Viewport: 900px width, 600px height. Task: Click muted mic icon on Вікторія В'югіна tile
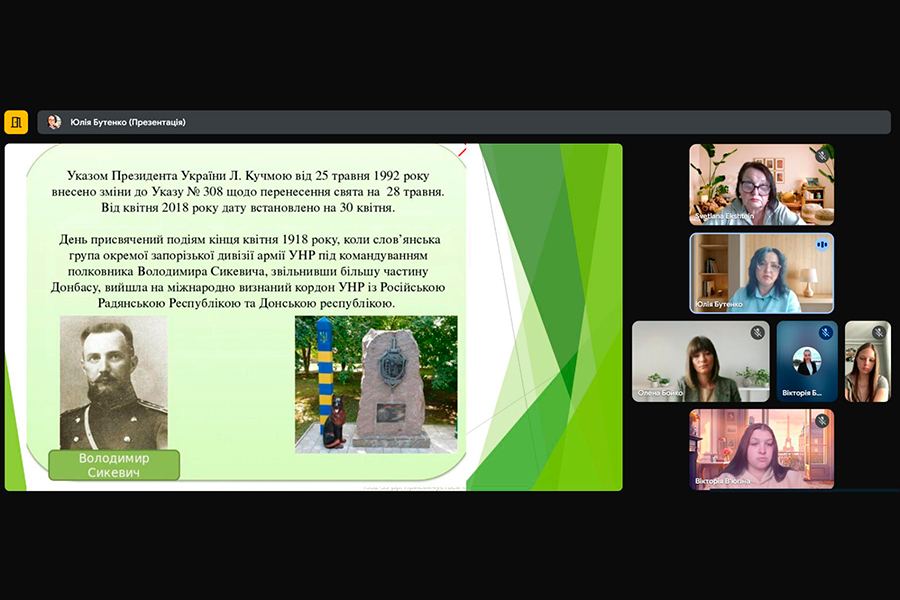click(822, 421)
